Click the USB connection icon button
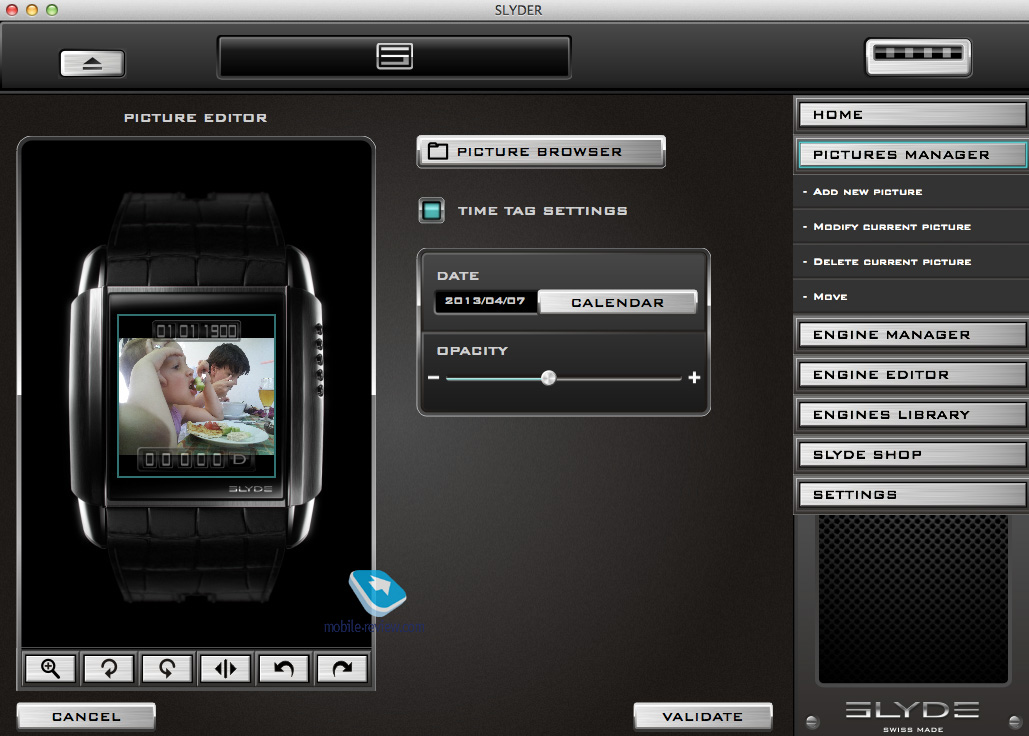1029x736 pixels. pos(917,57)
